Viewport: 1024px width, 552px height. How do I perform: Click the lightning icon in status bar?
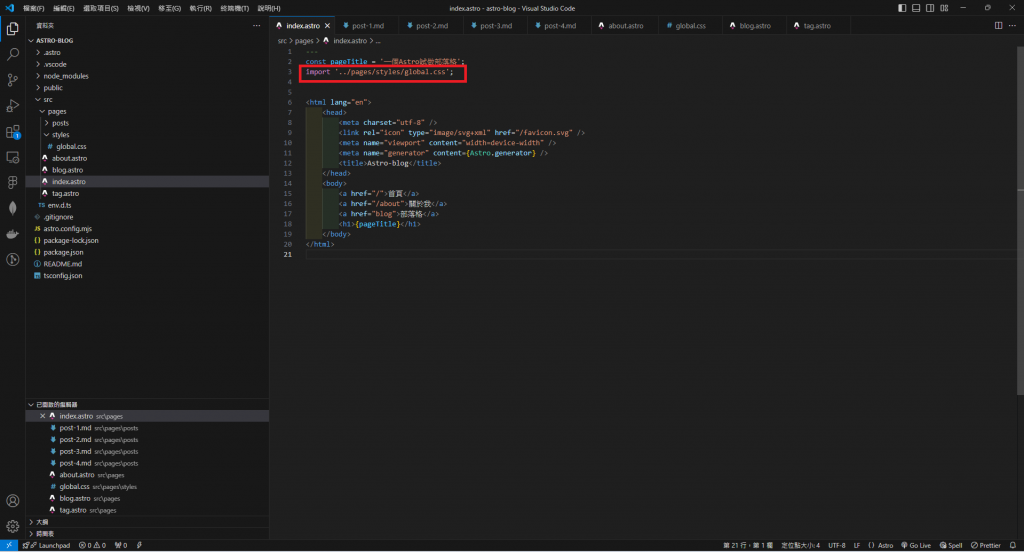[139, 545]
